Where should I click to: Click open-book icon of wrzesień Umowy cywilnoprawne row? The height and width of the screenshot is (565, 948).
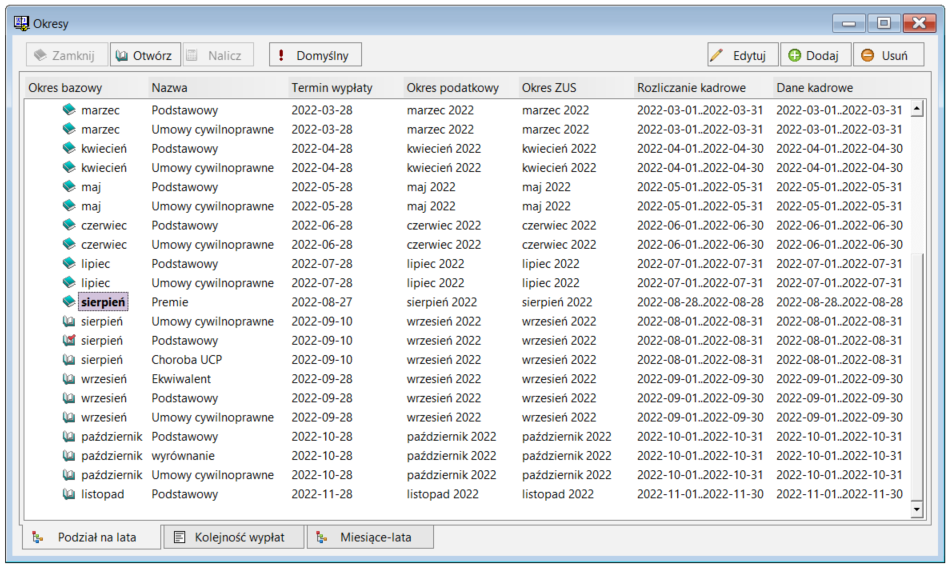click(x=70, y=417)
